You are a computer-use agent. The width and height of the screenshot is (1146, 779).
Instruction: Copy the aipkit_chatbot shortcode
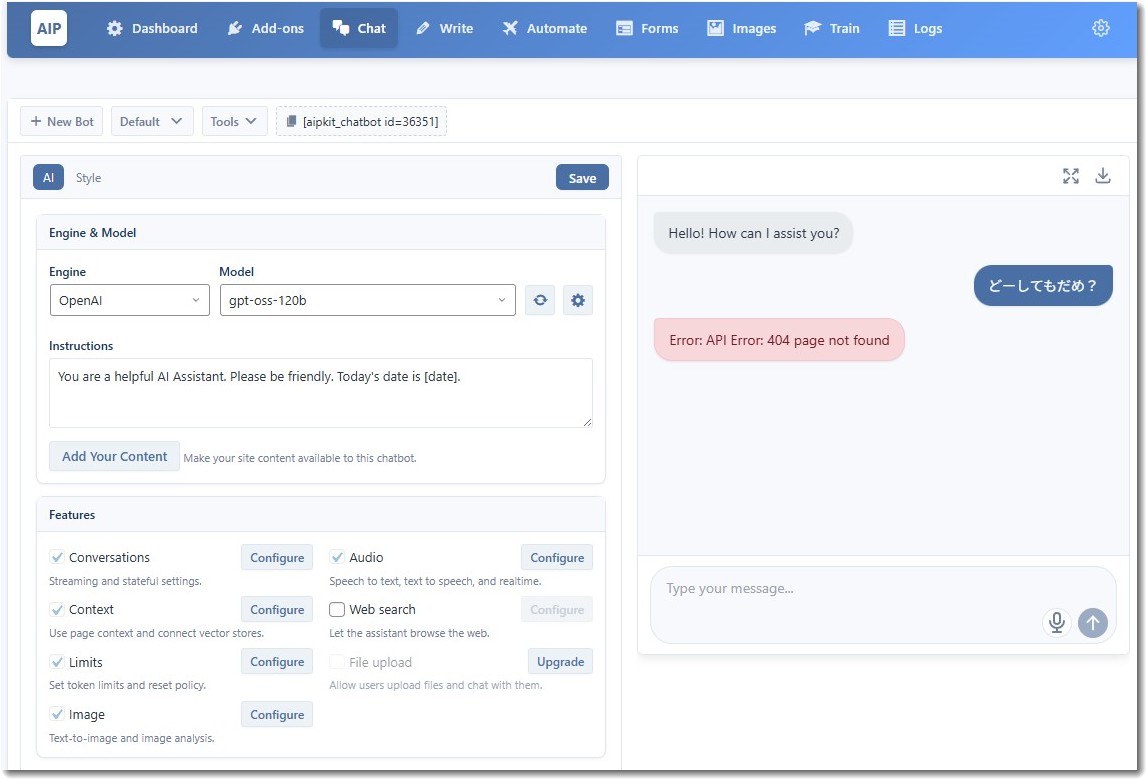pos(361,122)
